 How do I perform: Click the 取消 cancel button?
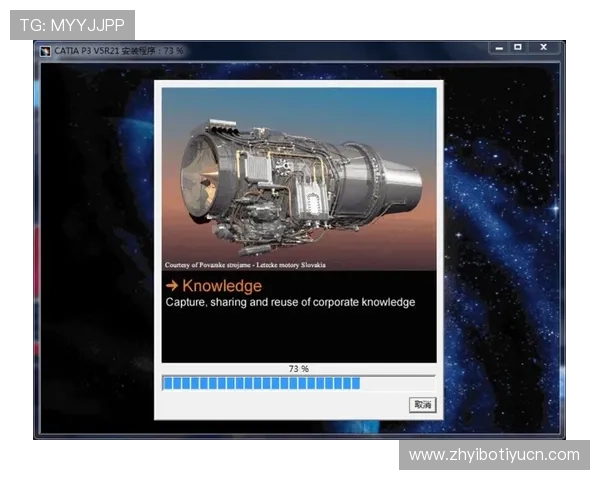pos(422,405)
